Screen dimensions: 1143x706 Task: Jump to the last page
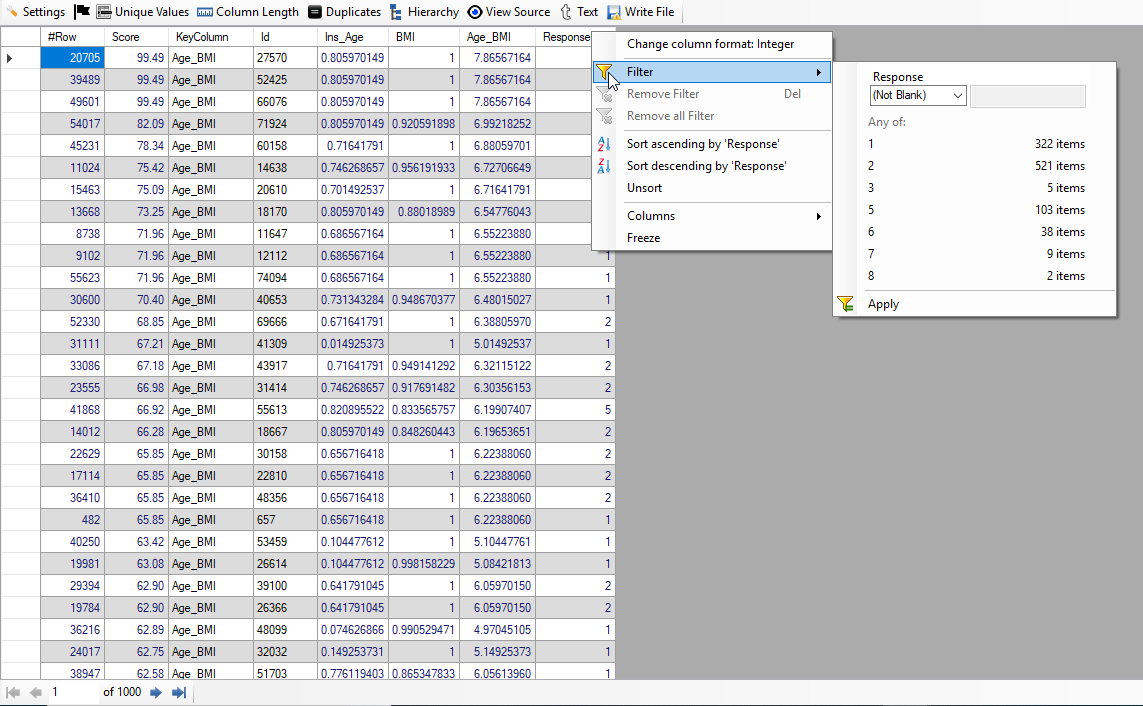[x=179, y=692]
